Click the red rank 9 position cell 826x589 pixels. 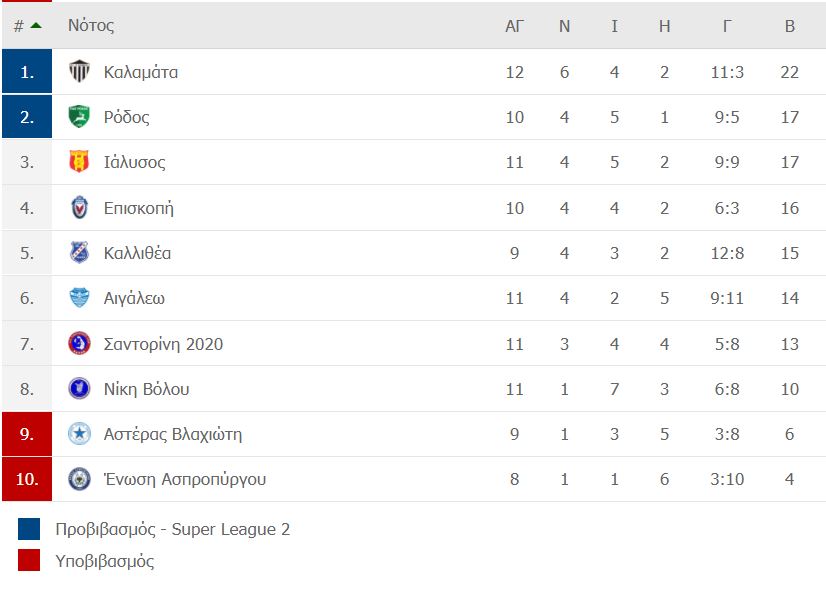[x=27, y=434]
